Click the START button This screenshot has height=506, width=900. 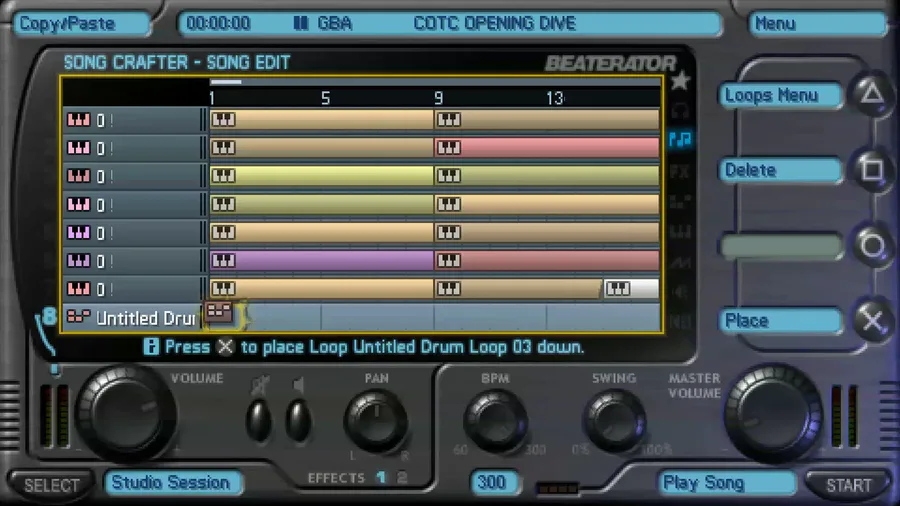pyautogui.click(x=848, y=485)
